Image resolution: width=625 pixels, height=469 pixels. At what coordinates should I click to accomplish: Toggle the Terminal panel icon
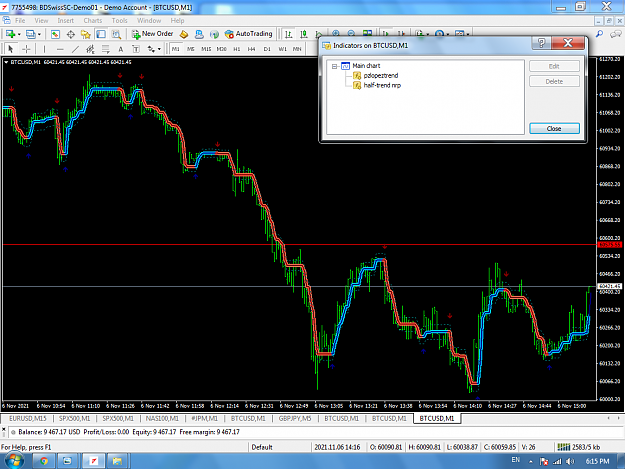click(x=101, y=34)
